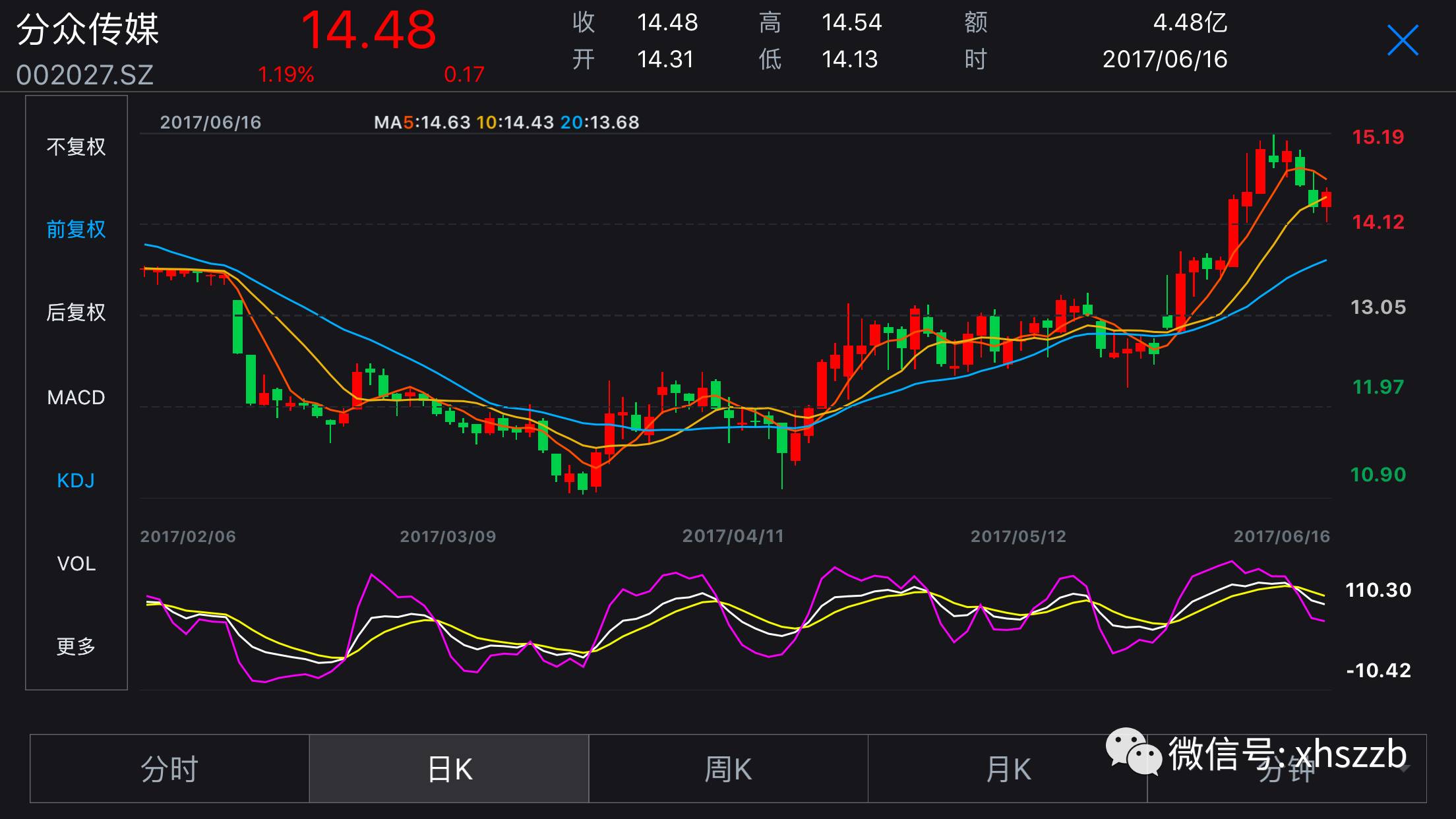Viewport: 1456px width, 819px height.
Task: Click the large price 14.48
Action: click(369, 30)
